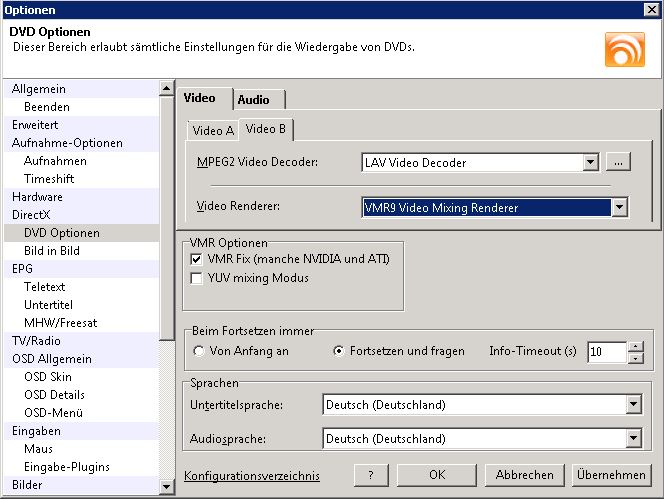Increase Info-Timeout with up arrow
This screenshot has width=664, height=499.
(636, 346)
